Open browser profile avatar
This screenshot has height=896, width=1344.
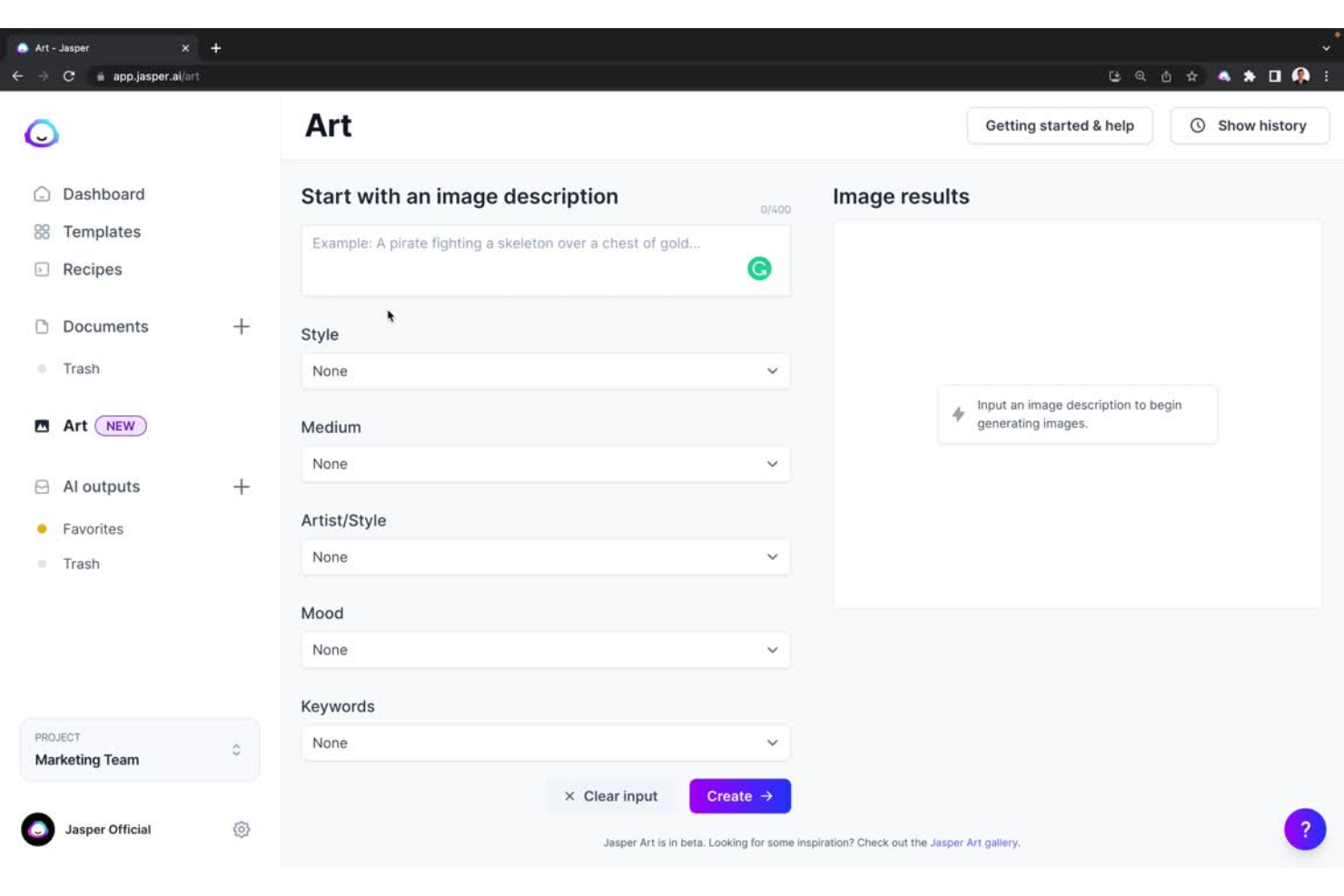[1300, 76]
